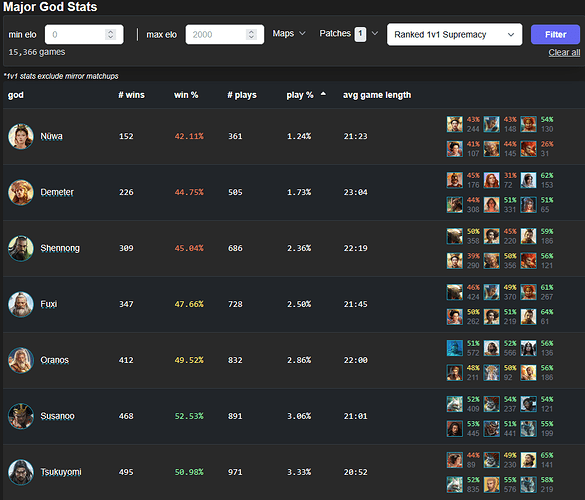Screen dimensions: 585x500
Task: Open the Shennong god name link
Action: tap(60, 248)
